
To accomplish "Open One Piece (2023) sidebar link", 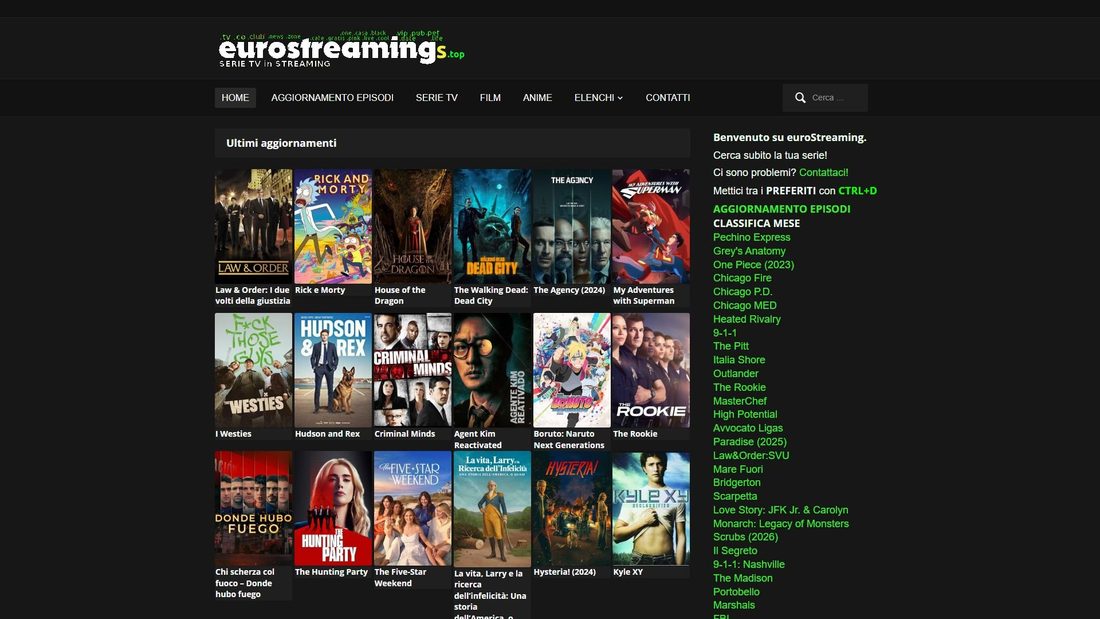I will coord(753,265).
